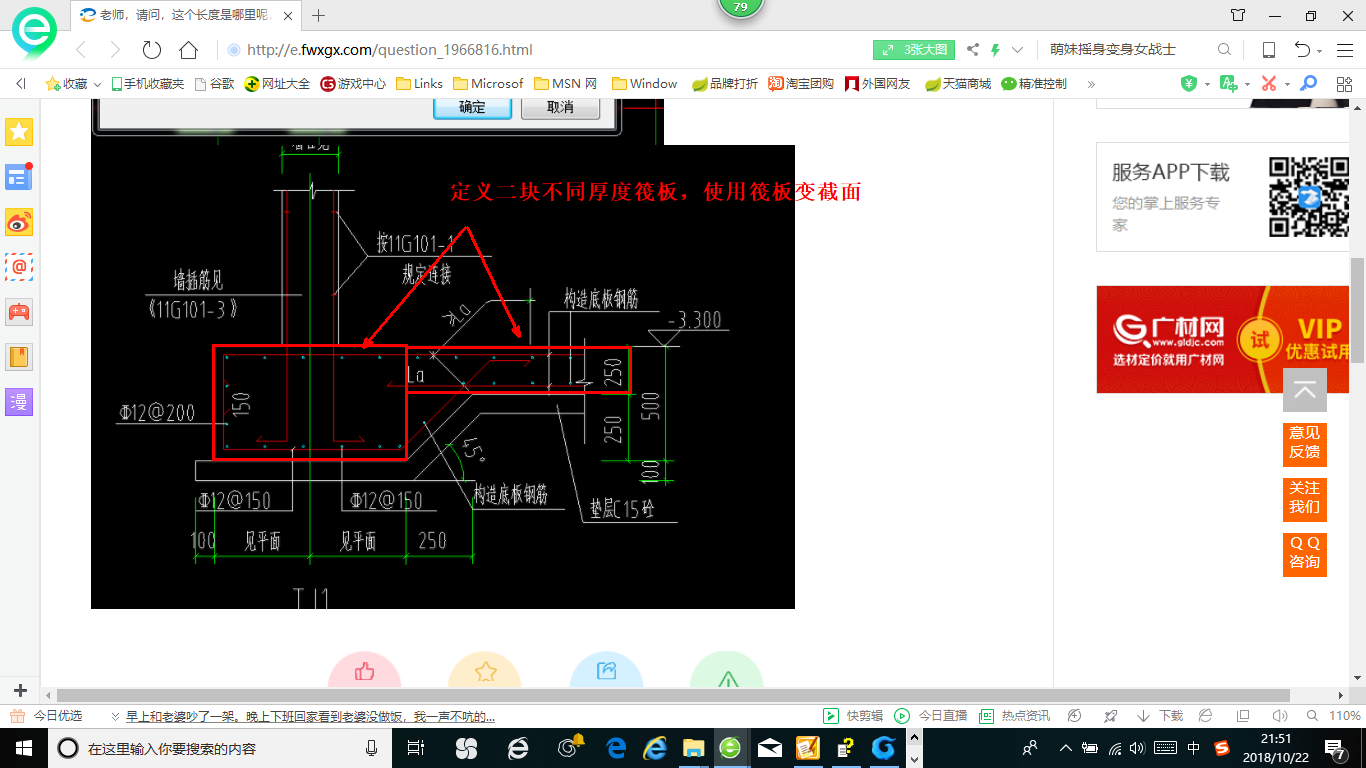The image size is (1366, 768).
Task: Click the 关注我们 orange button
Action: [x=1305, y=498]
